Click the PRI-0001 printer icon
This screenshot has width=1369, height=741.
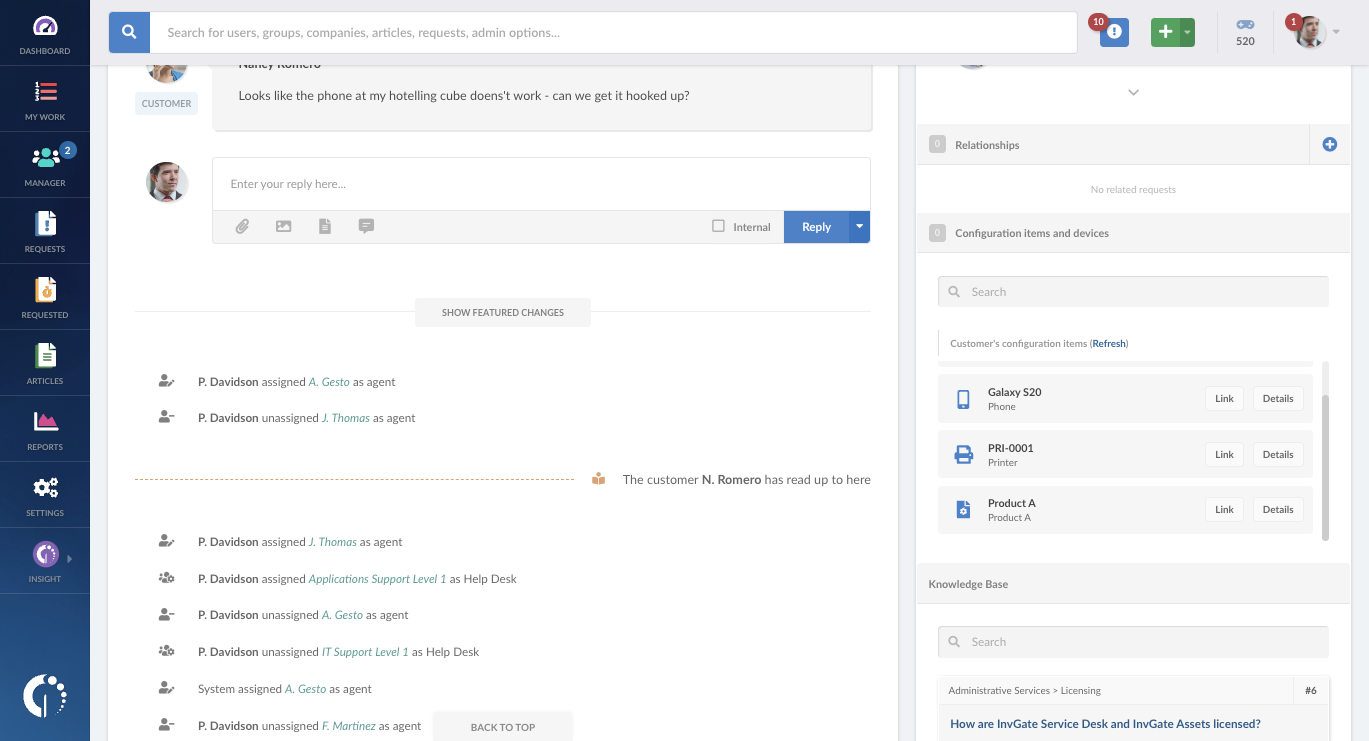point(963,455)
